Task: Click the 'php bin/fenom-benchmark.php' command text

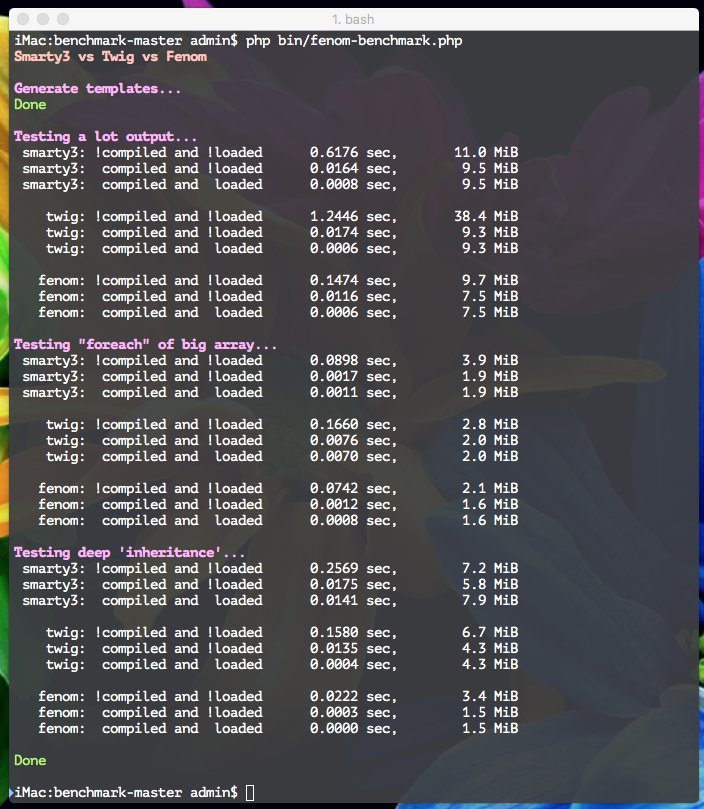Action: [354, 41]
